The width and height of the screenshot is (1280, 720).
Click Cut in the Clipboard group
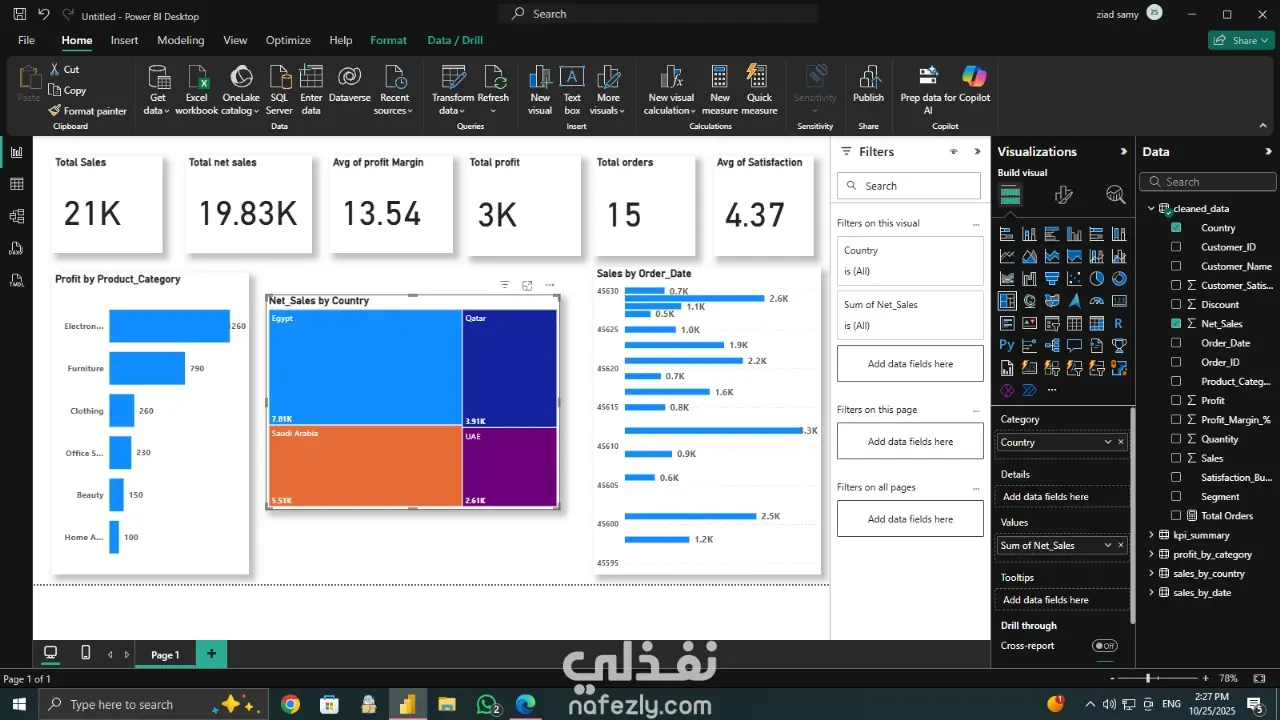[64, 69]
